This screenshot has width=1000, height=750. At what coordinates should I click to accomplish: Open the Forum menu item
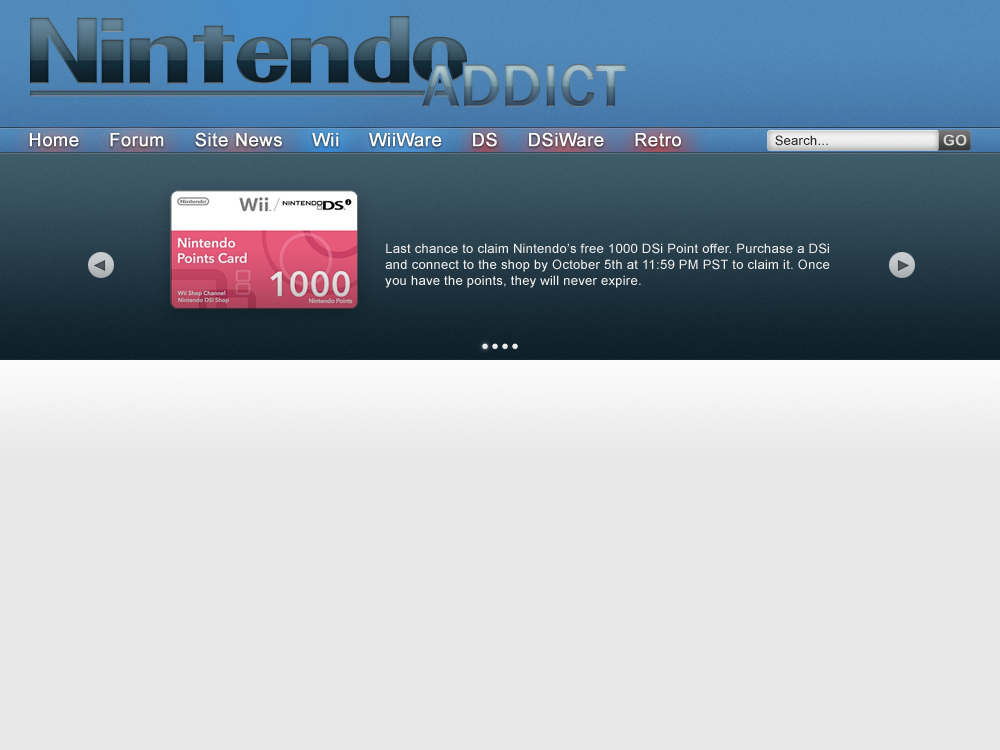(x=136, y=140)
